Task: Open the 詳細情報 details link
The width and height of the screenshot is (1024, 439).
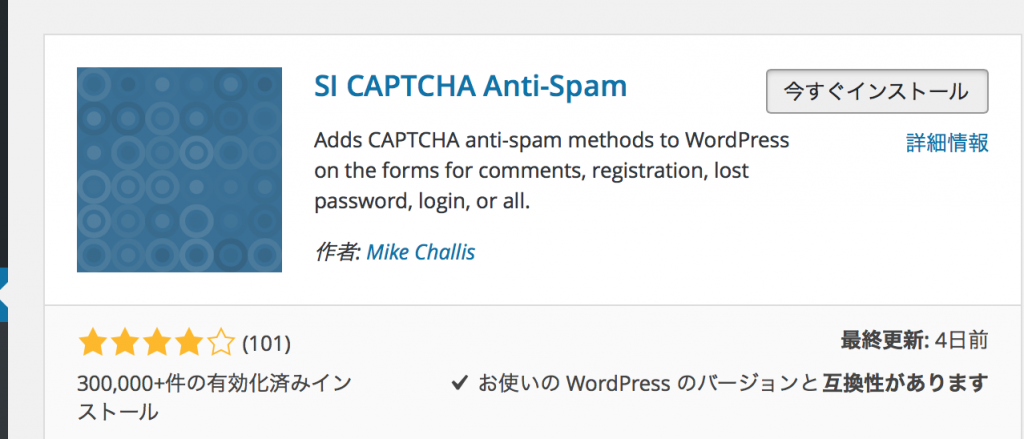Action: tap(947, 142)
